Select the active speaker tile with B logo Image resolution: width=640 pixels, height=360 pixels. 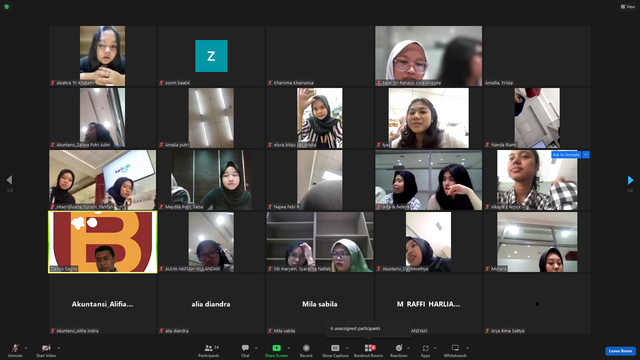[x=102, y=242]
